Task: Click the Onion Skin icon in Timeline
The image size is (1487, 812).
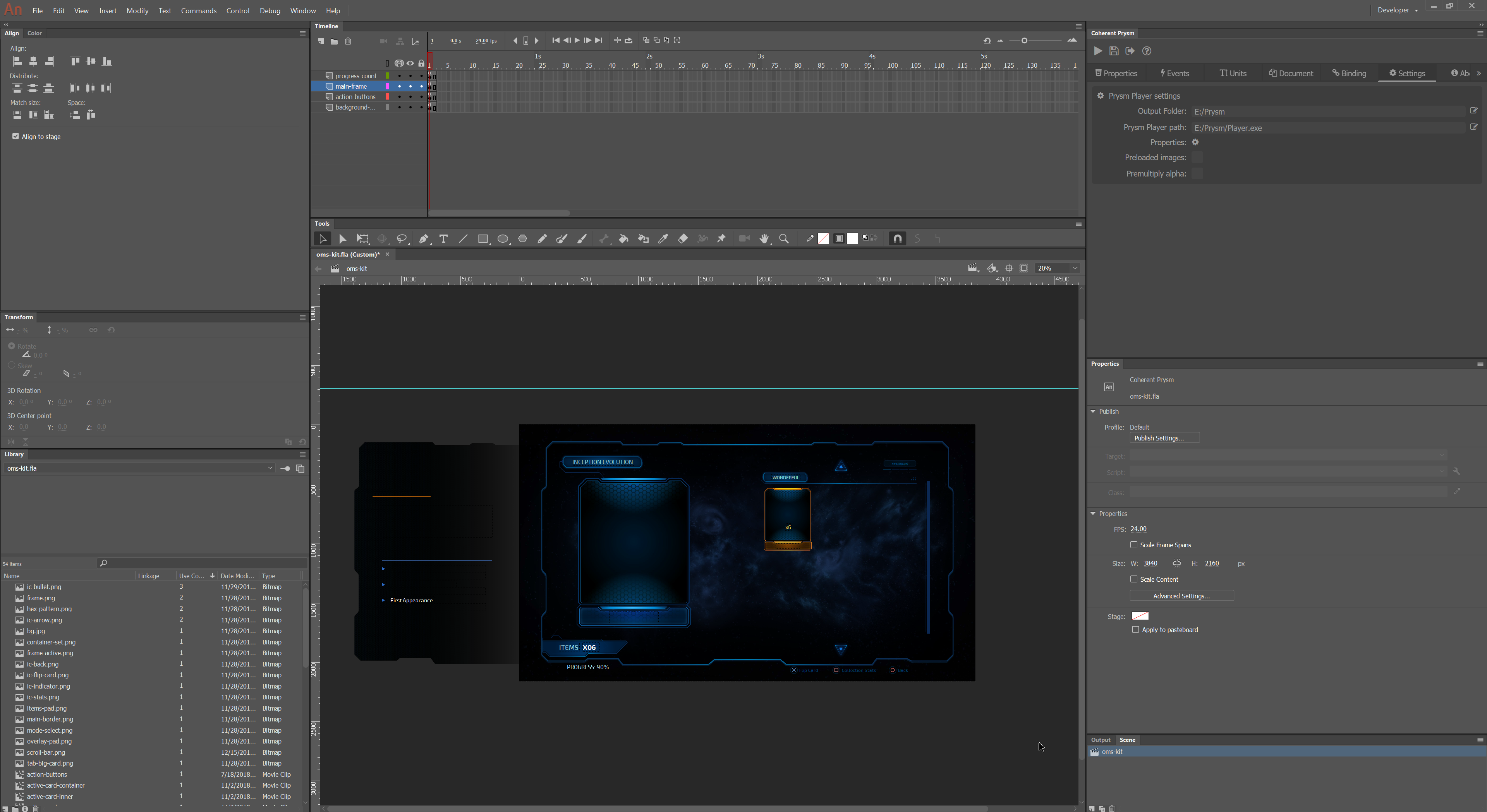Action: click(646, 40)
